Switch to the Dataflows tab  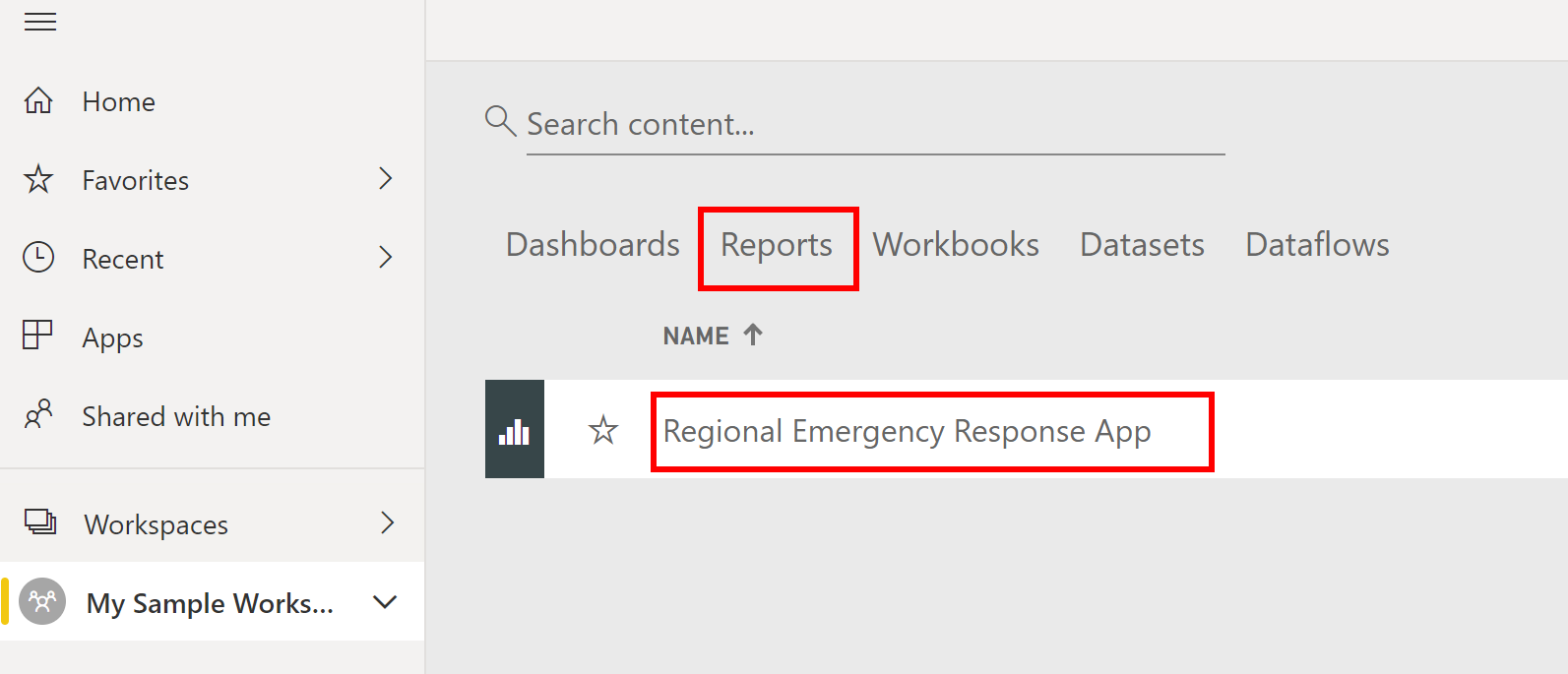1317,244
